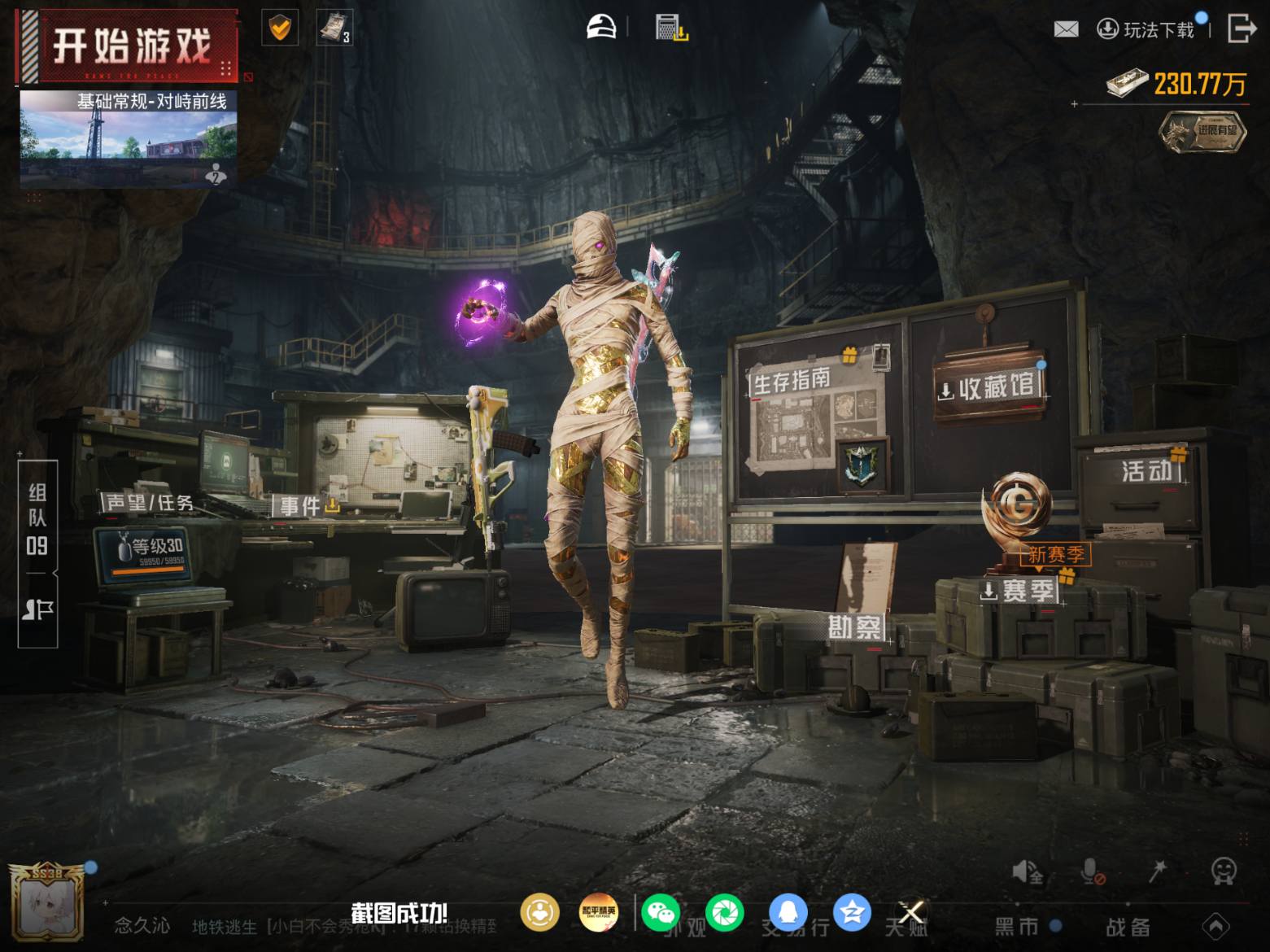The image size is (1270, 952).
Task: Share screenshot to 和平精英 community icon
Action: pyautogui.click(x=598, y=912)
